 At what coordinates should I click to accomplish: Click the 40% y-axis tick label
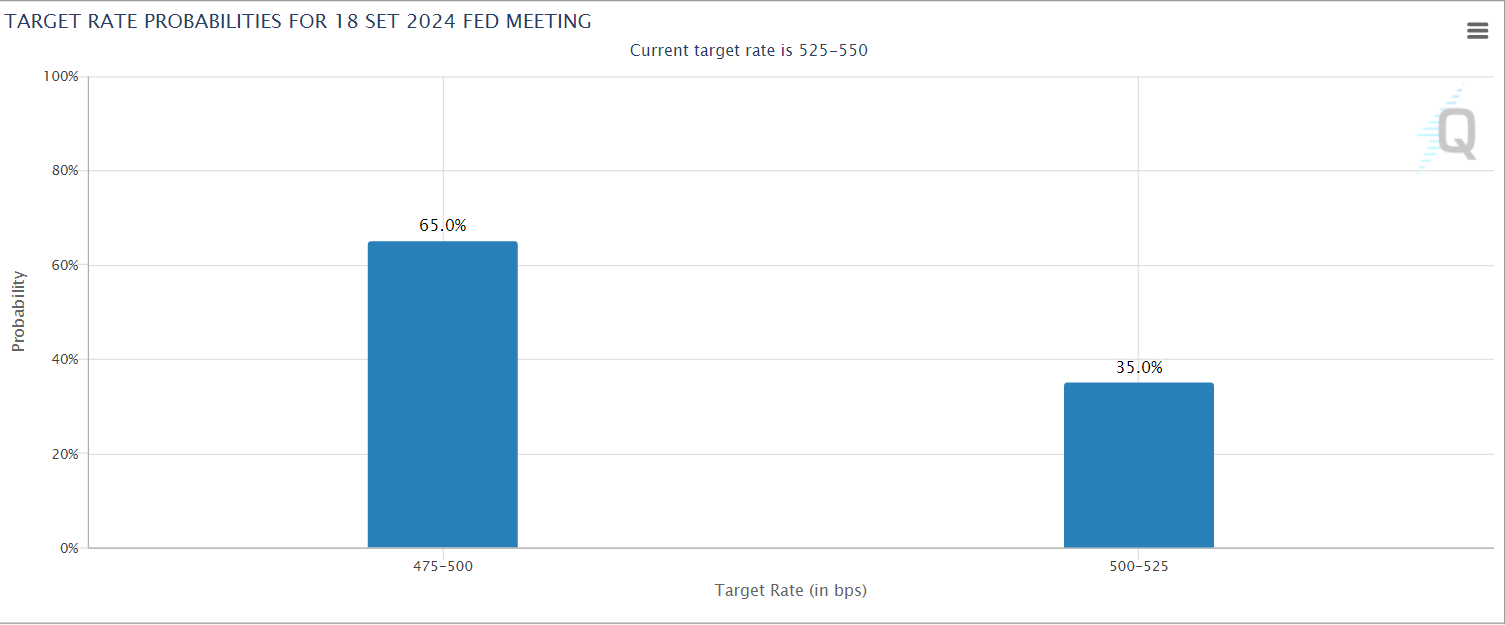click(x=65, y=360)
